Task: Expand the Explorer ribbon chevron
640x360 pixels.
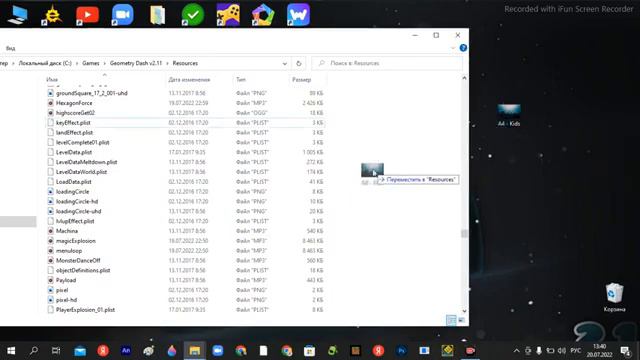Action: (x=453, y=48)
